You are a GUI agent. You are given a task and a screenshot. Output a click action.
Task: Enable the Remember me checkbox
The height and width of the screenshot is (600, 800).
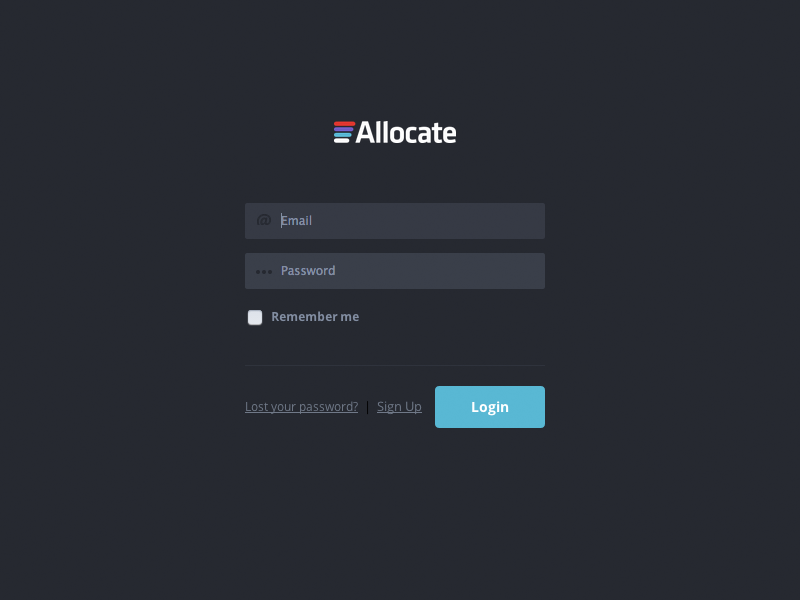click(255, 317)
